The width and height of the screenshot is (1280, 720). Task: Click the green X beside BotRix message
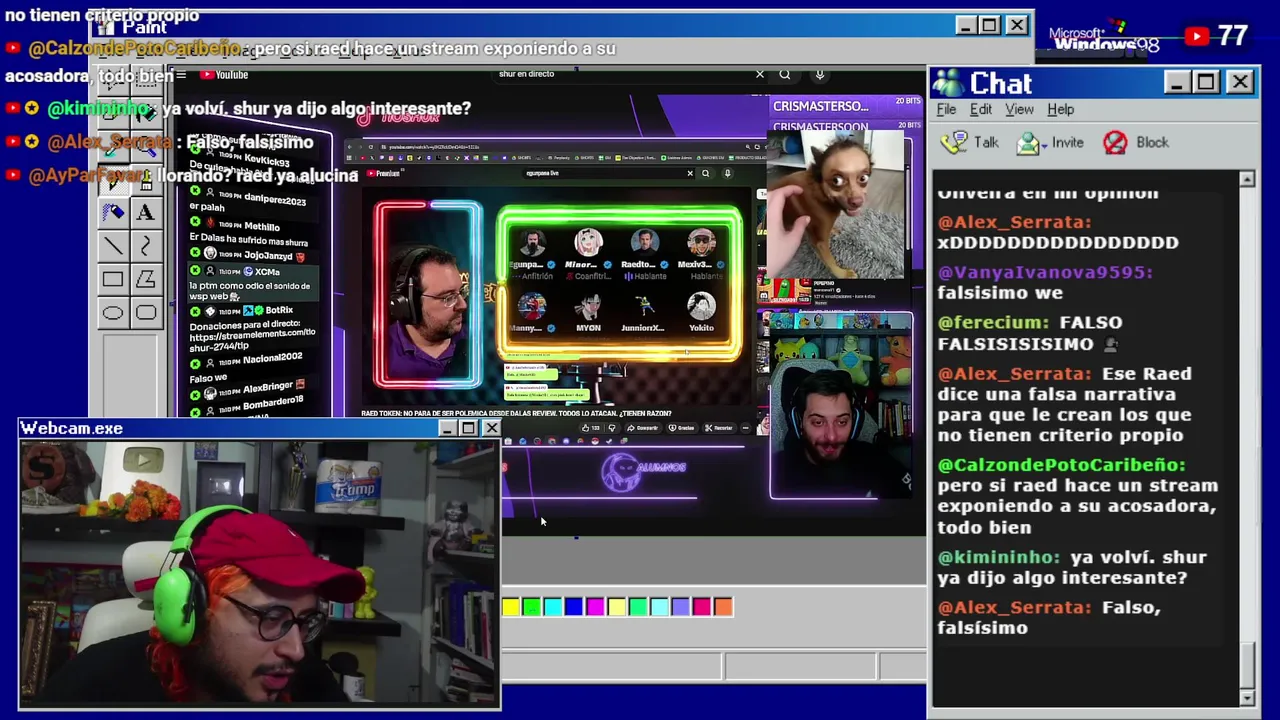pyautogui.click(x=195, y=311)
